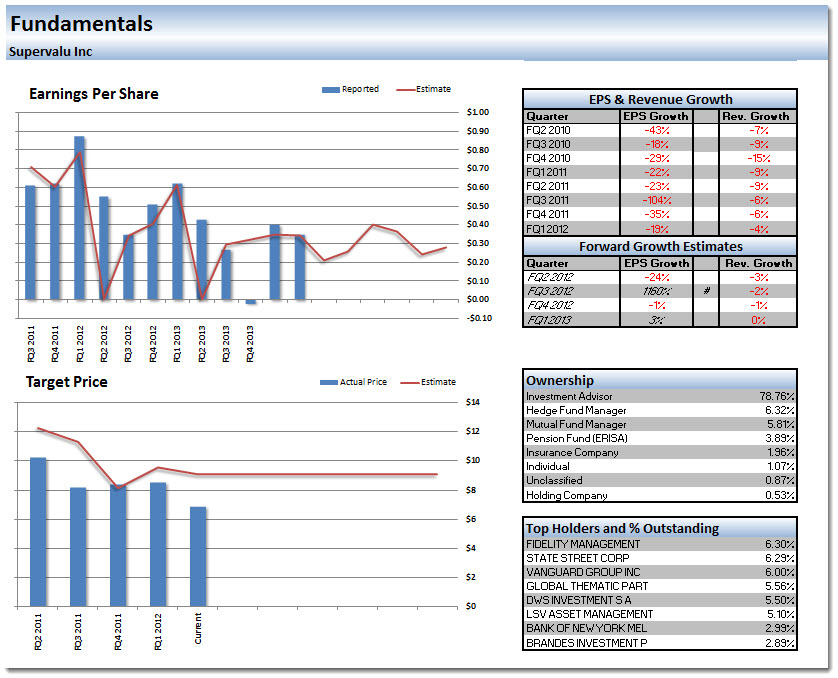Select the FQ2 2011 actual price bar
The height and width of the screenshot is (678, 838).
pos(38,532)
